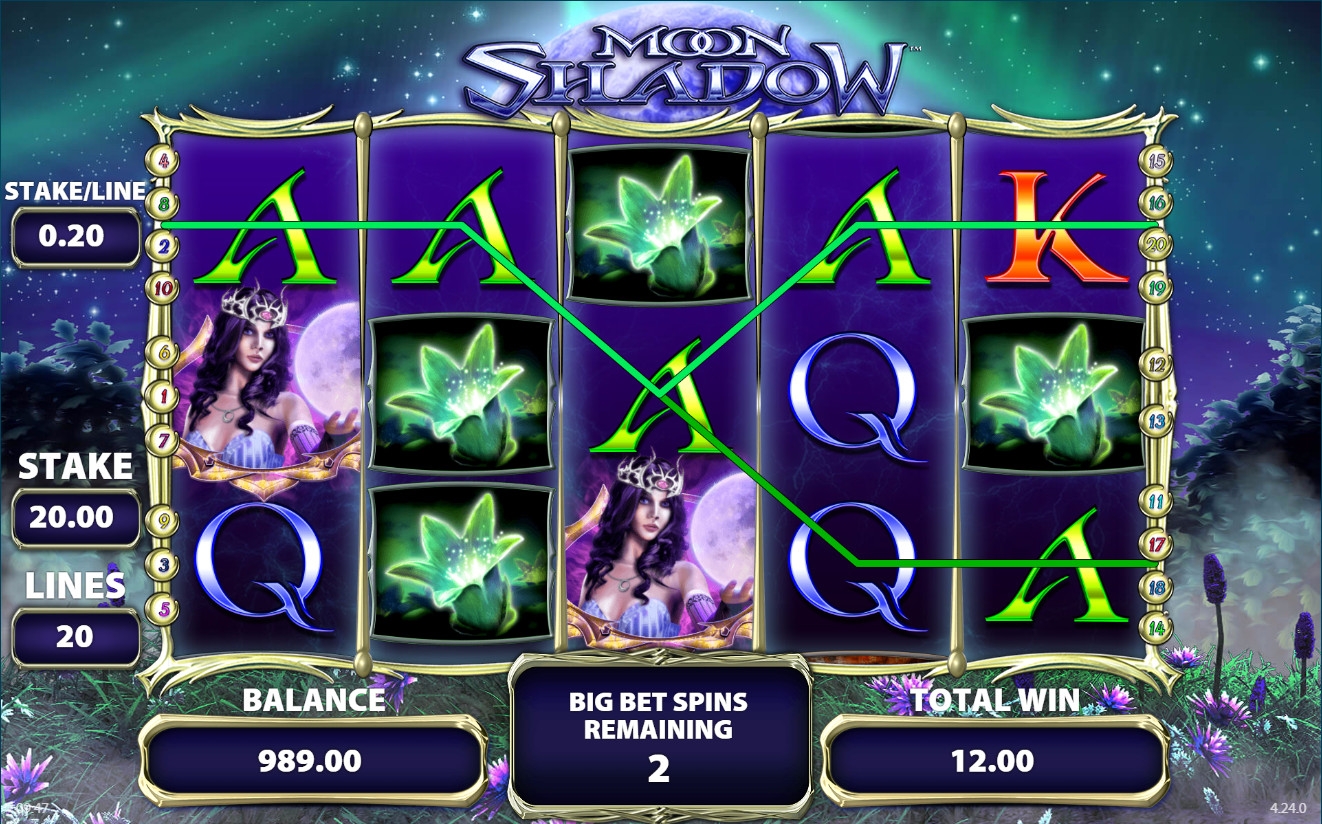1322x824 pixels.
Task: Select payline marker number 15
Action: click(x=1157, y=161)
